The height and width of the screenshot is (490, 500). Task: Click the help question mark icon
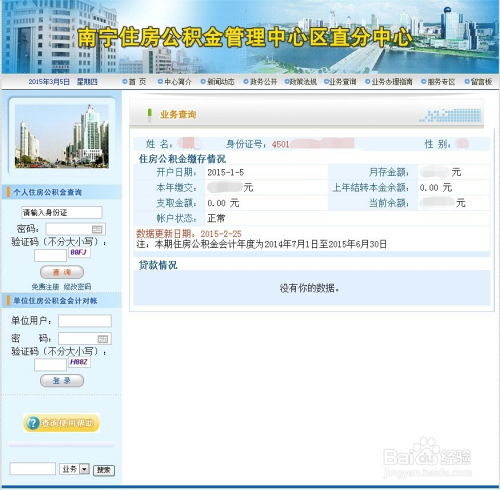pos(33,423)
